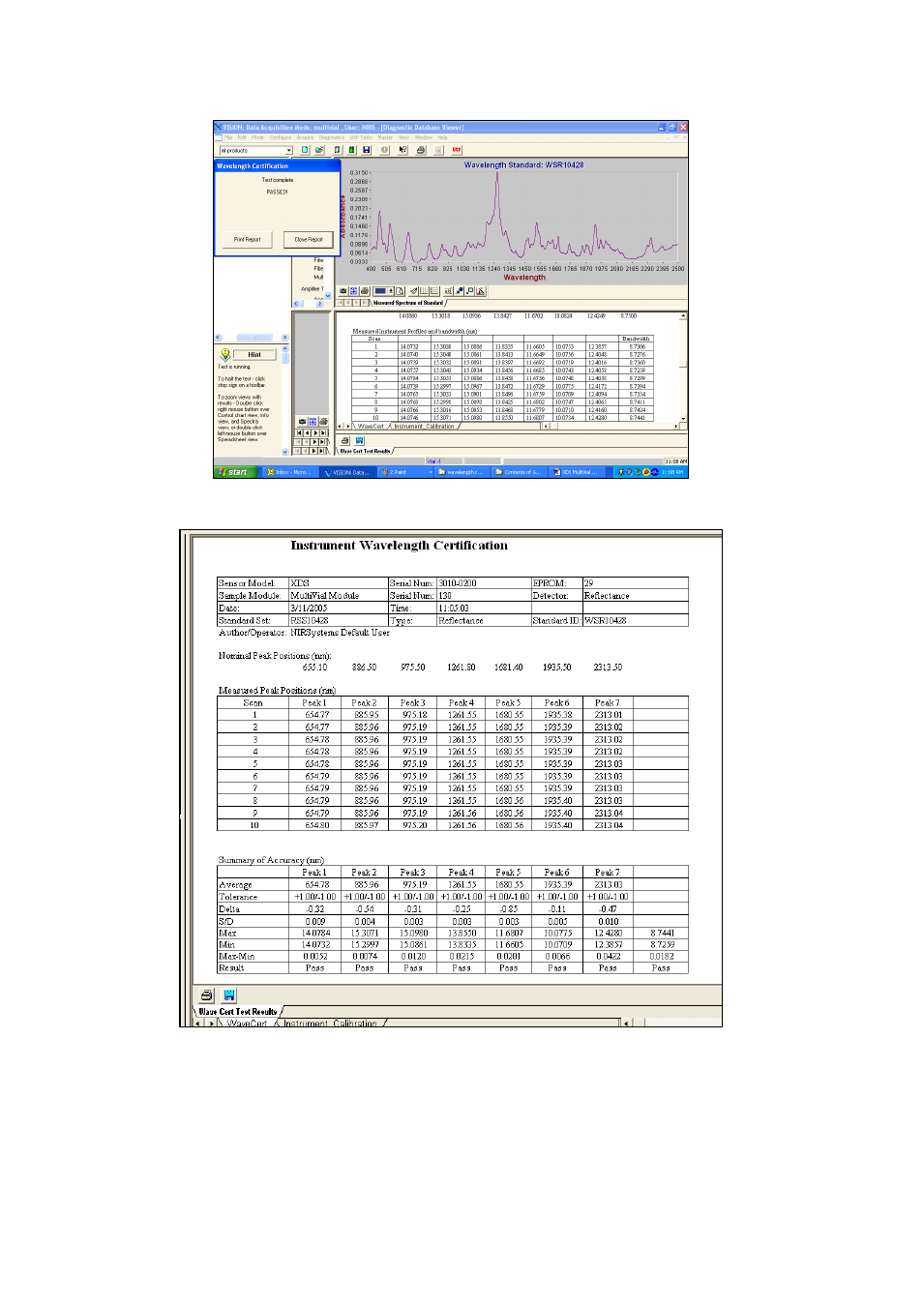Click the printer icon under spectrum chart
Image resolution: width=924 pixels, height=1306 pixels.
tap(365, 291)
